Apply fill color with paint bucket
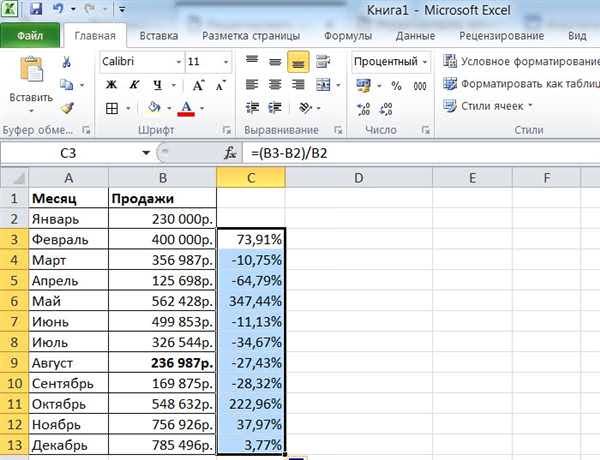The image size is (600, 460). point(154,108)
